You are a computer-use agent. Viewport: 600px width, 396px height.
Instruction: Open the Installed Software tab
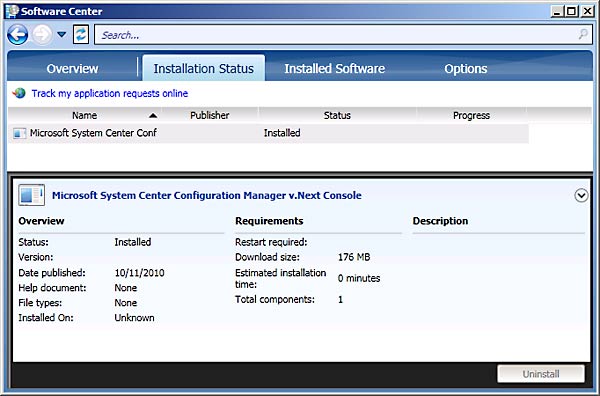pos(334,68)
